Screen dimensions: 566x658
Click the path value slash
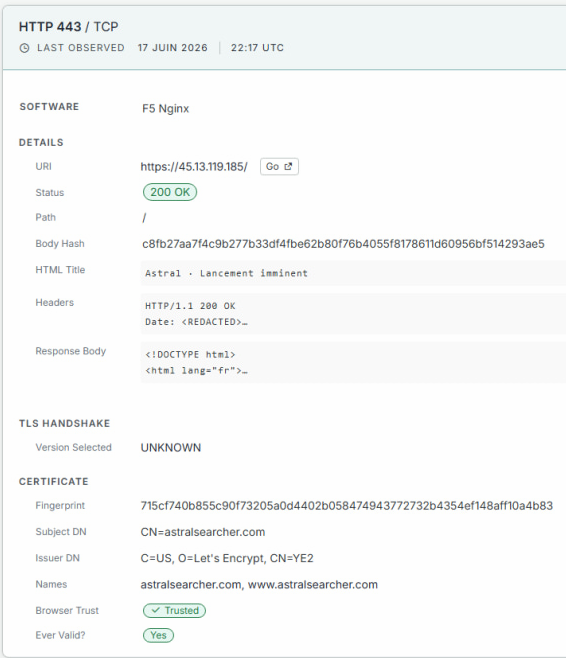144,218
